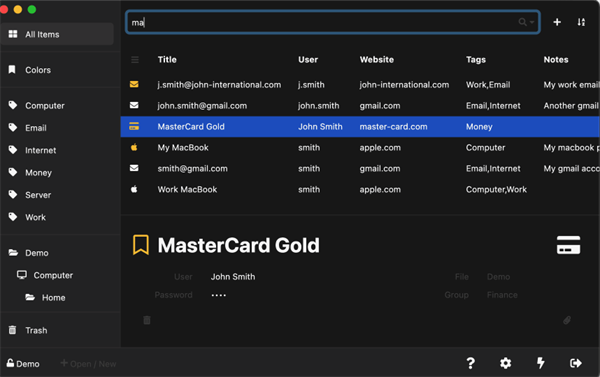This screenshot has width=600, height=377.
Task: Open the sort order icon menu
Action: [581, 22]
